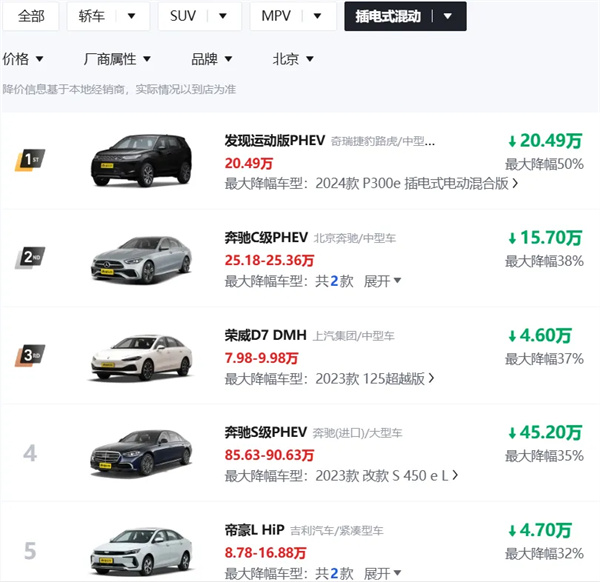Viewport: 600px width, 582px height.
Task: Open the 价格 filter dropdown
Action: coord(23,59)
